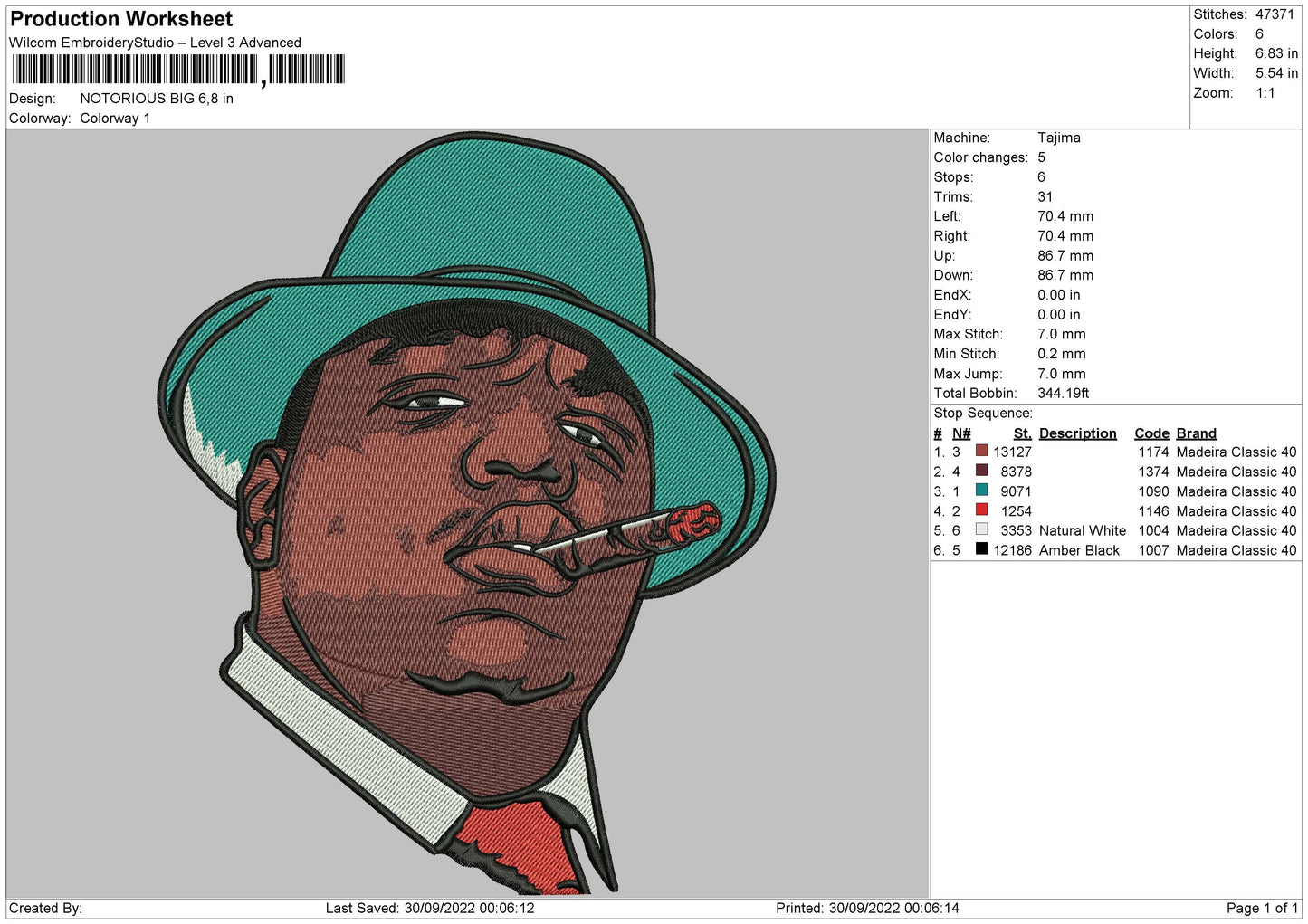Click the 'Created By:' label
Screen dimensions: 1308x924
45,908
